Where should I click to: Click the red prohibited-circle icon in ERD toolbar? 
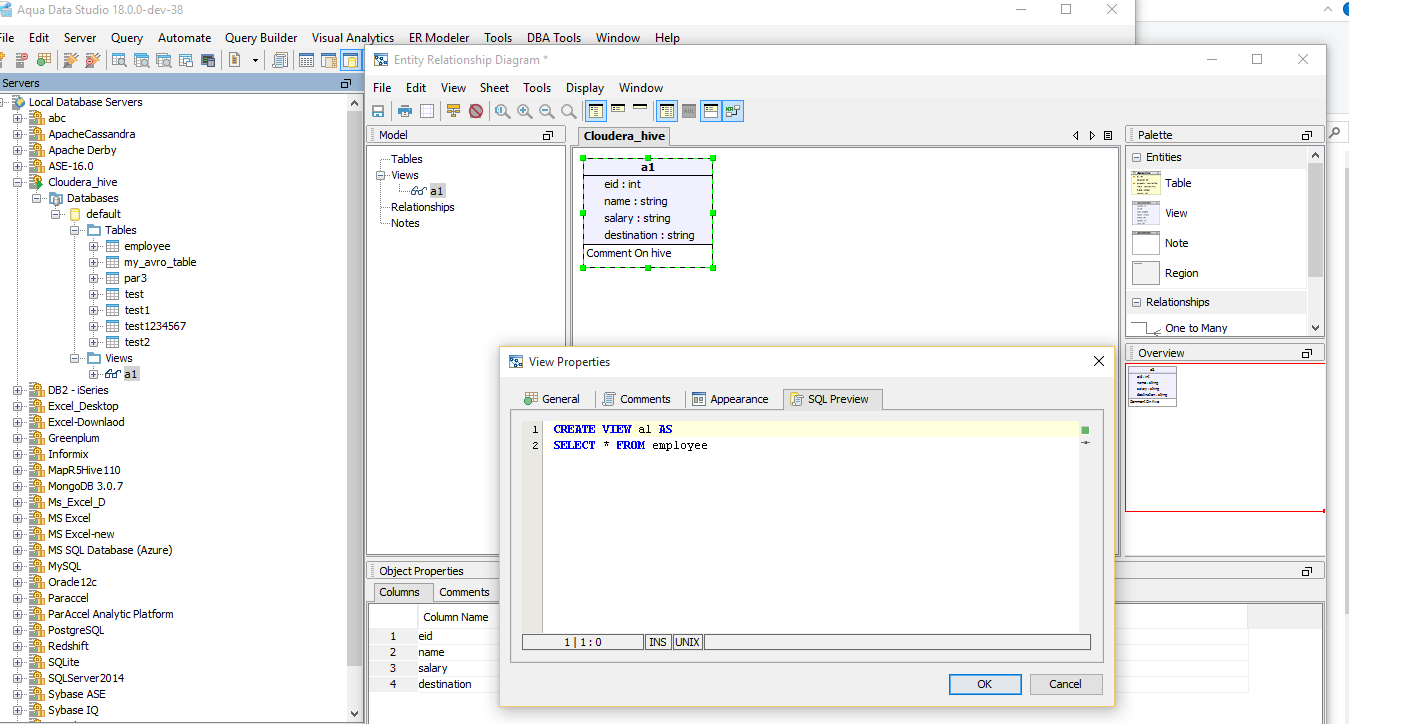(x=476, y=111)
